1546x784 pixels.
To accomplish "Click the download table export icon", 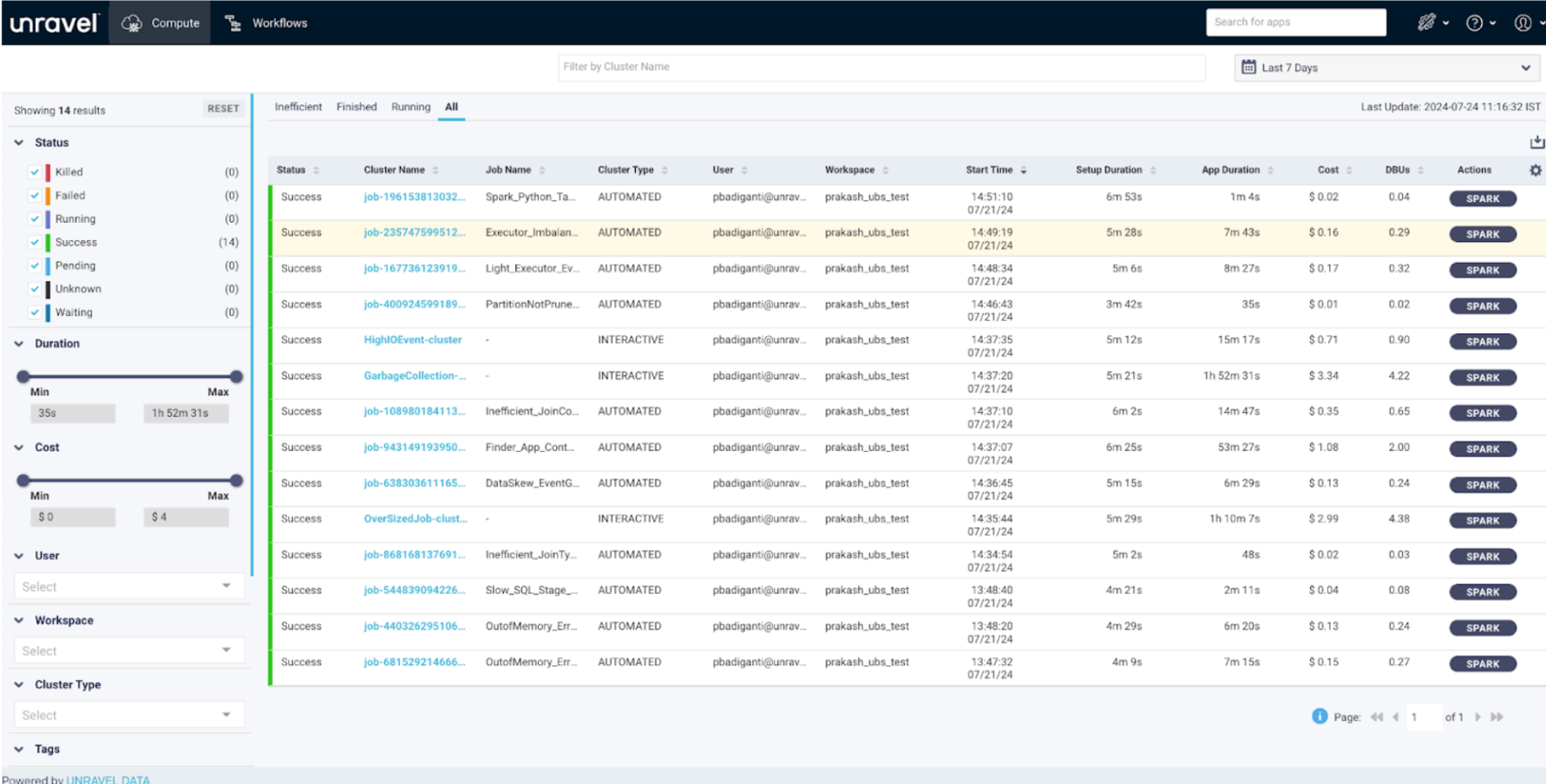I will point(1536,141).
